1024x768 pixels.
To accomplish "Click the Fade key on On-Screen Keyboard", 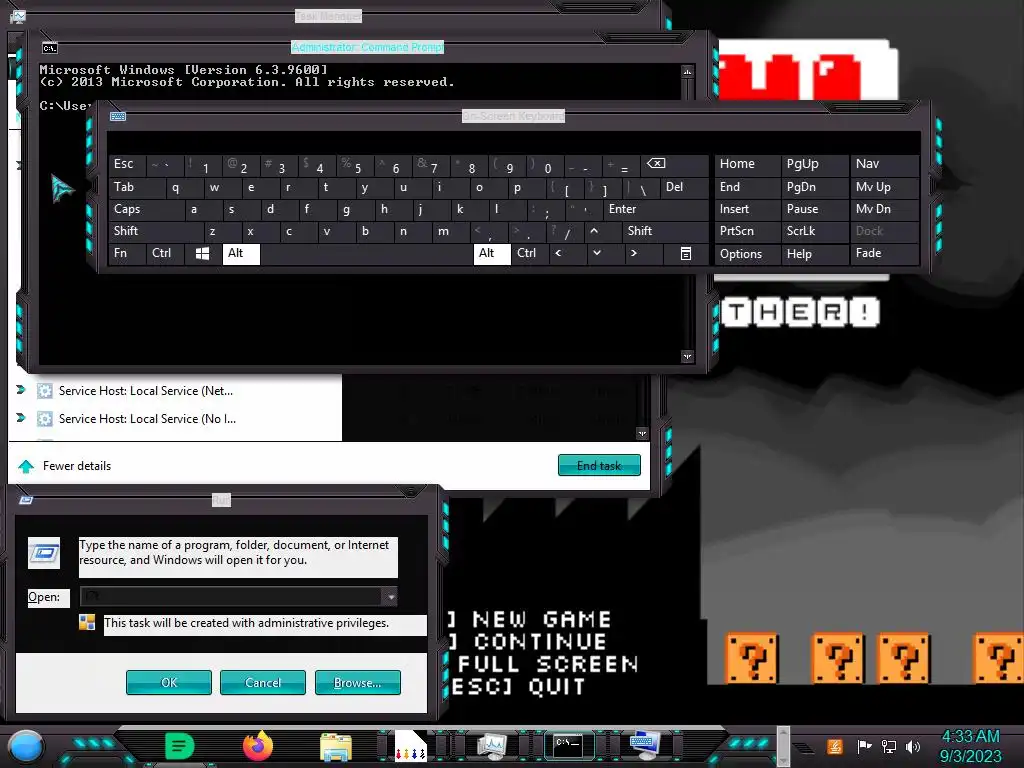I will [x=884, y=253].
